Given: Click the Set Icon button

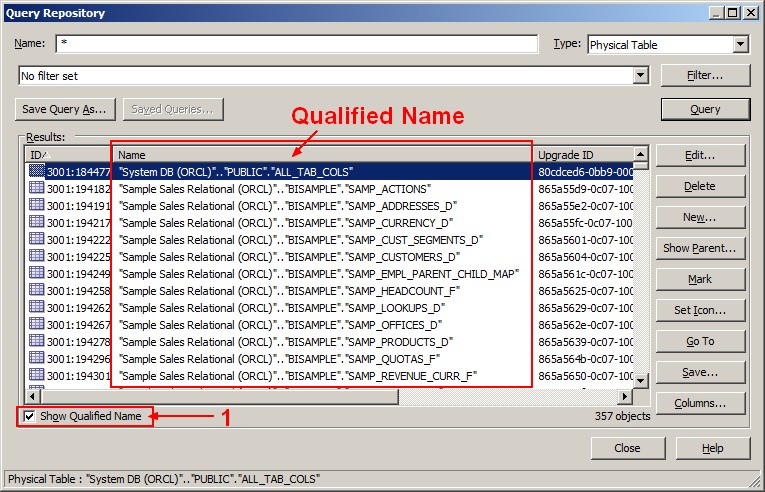Looking at the screenshot, I should click(x=699, y=310).
